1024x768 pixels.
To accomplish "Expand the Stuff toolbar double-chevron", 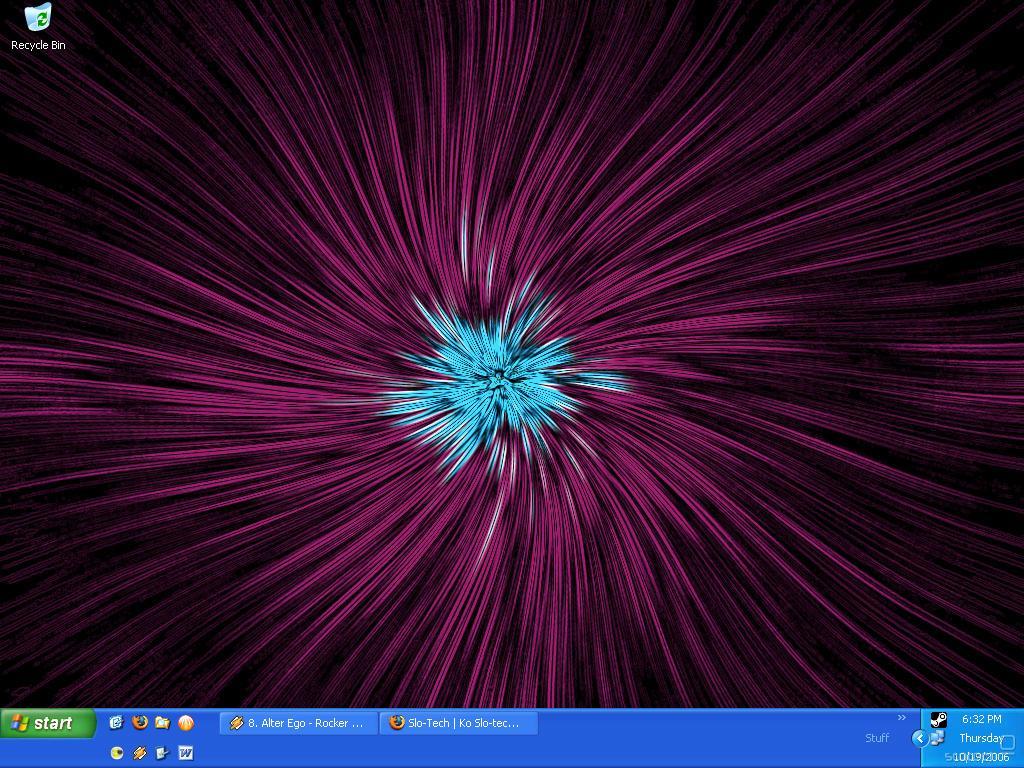I will [902, 718].
